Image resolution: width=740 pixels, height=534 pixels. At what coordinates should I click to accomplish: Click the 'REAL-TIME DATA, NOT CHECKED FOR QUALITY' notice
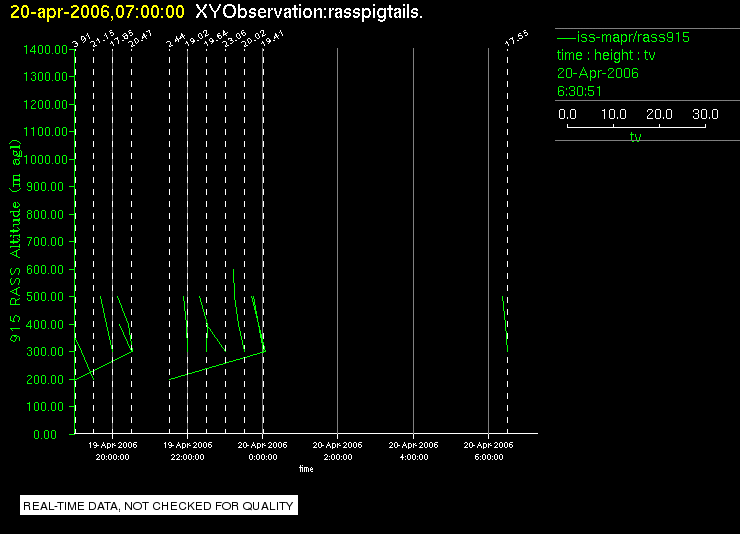159,506
